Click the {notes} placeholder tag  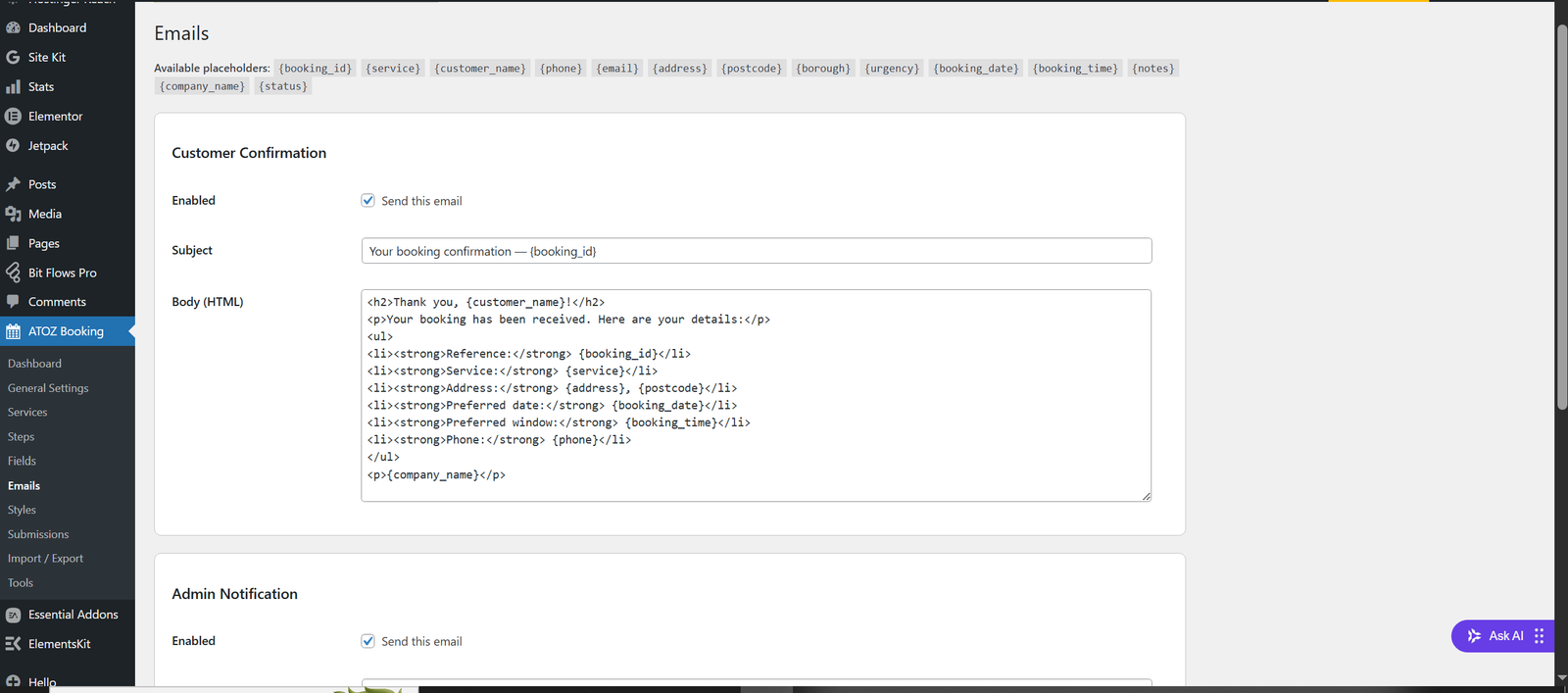[1152, 69]
